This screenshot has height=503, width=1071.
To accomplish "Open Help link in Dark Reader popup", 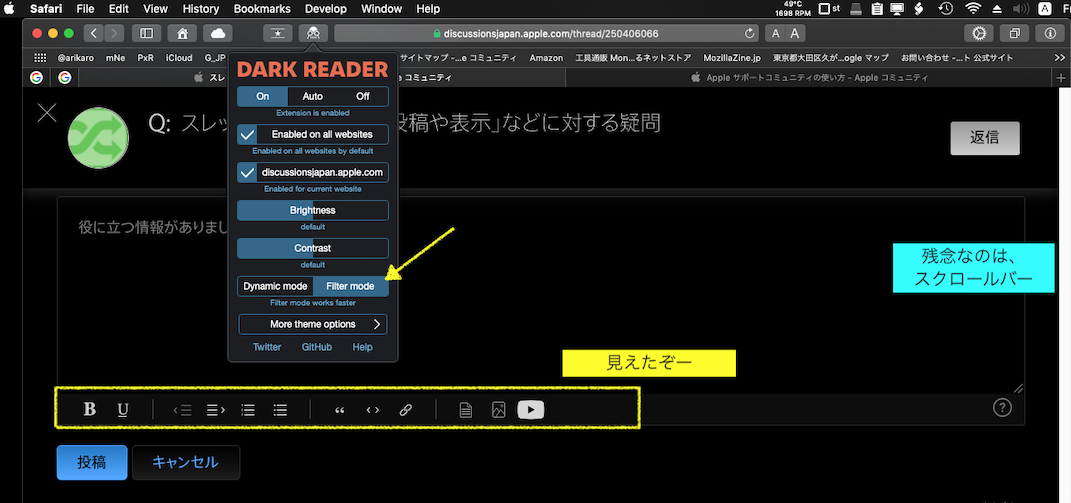I will (x=363, y=347).
